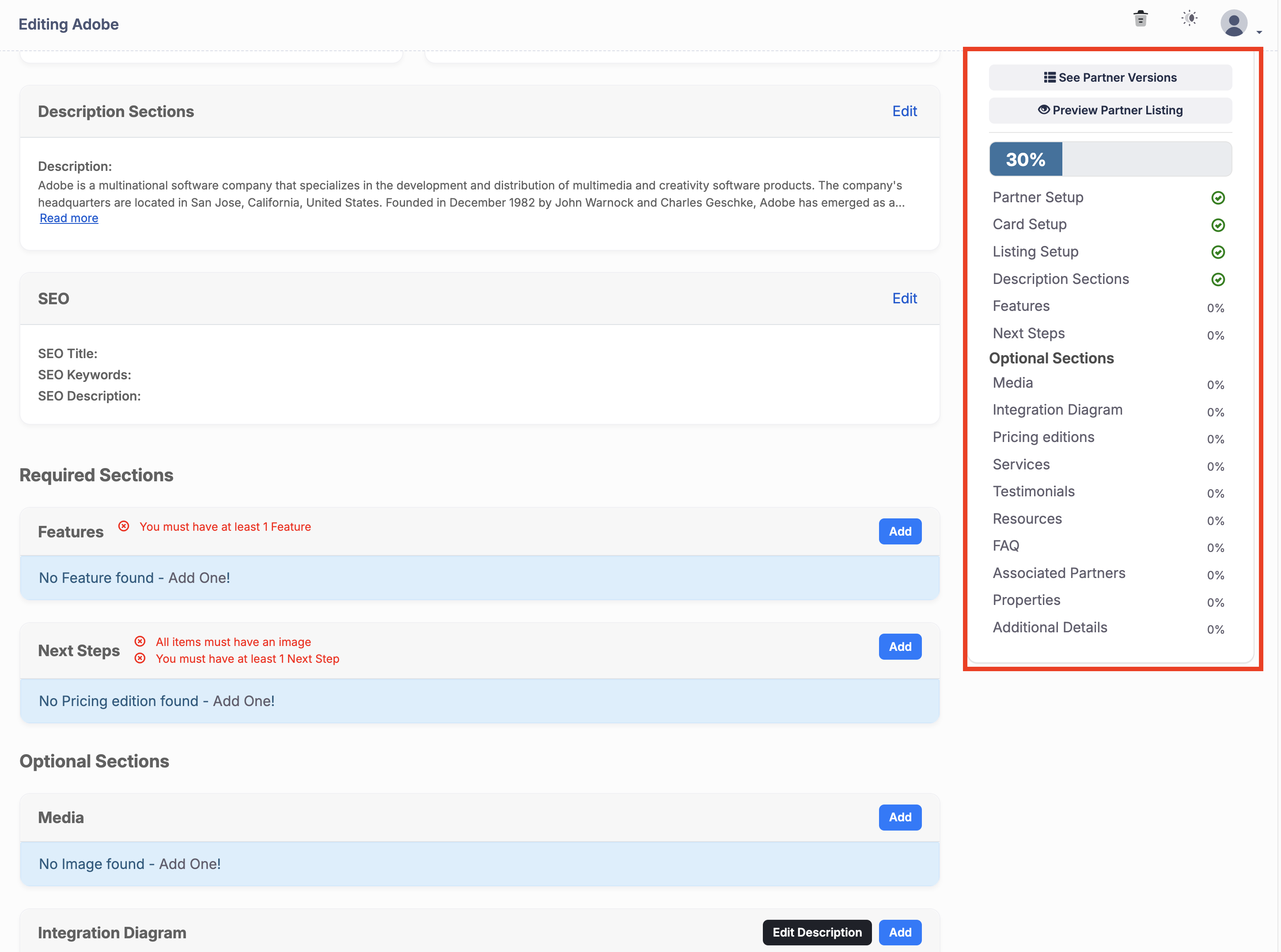Click the 'SEO Keywords:' label
Image resolution: width=1281 pixels, height=952 pixels.
coord(84,375)
